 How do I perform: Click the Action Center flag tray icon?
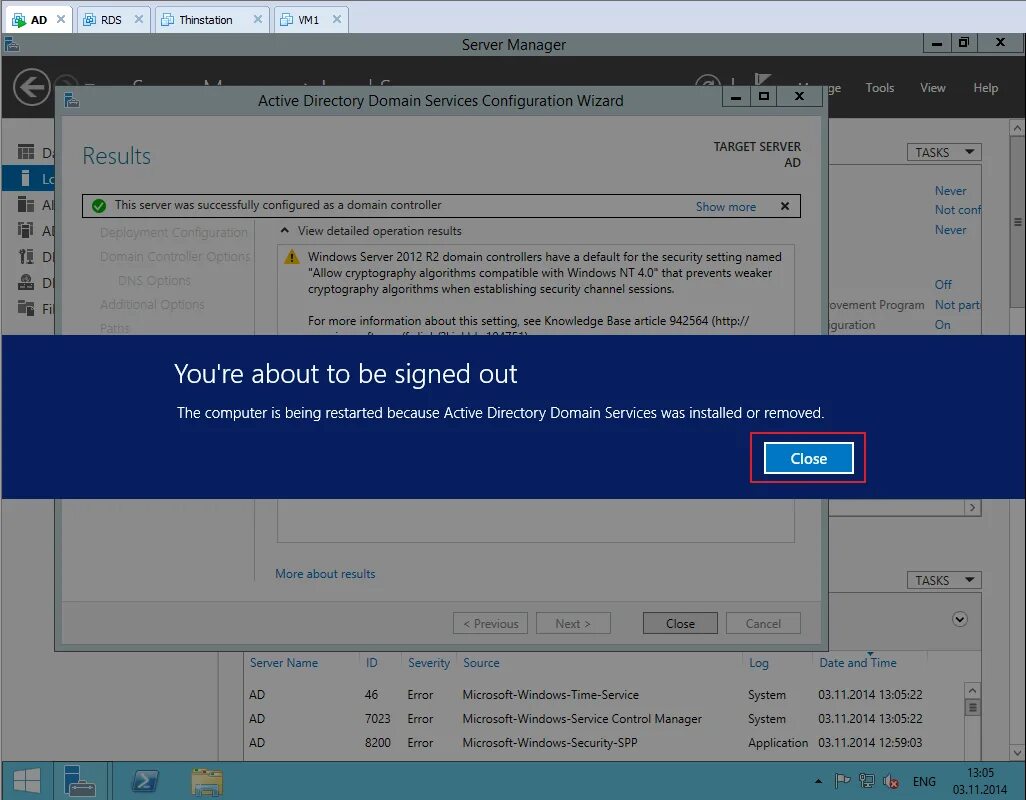click(x=842, y=780)
